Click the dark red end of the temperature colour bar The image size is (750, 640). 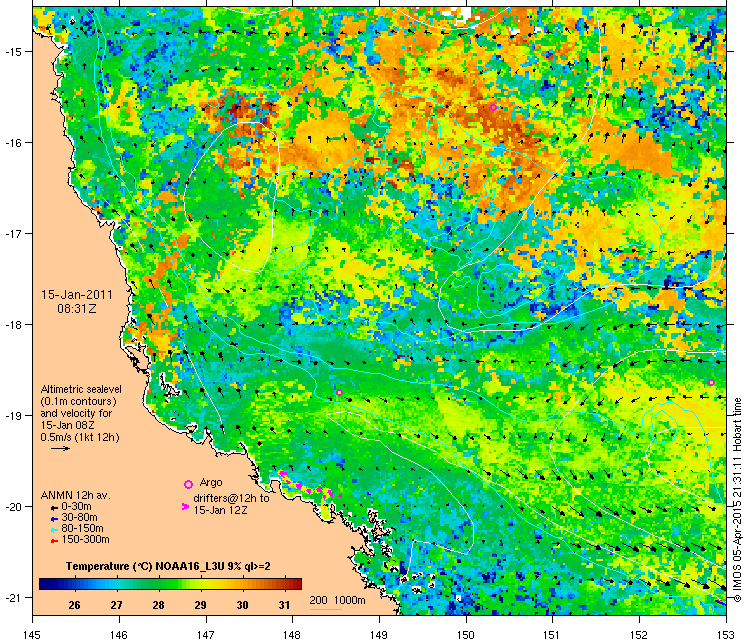298,584
